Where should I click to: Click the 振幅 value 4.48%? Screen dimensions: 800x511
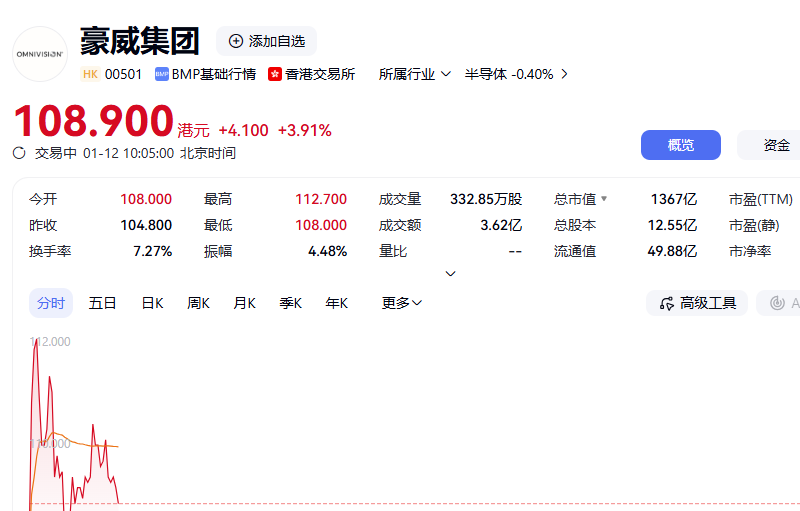pyautogui.click(x=328, y=251)
